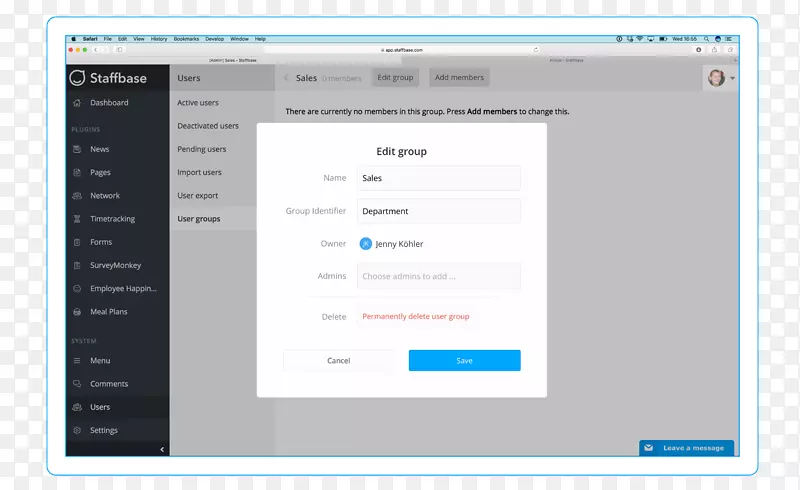
Task: Click the Name field containing Sales
Action: [439, 178]
